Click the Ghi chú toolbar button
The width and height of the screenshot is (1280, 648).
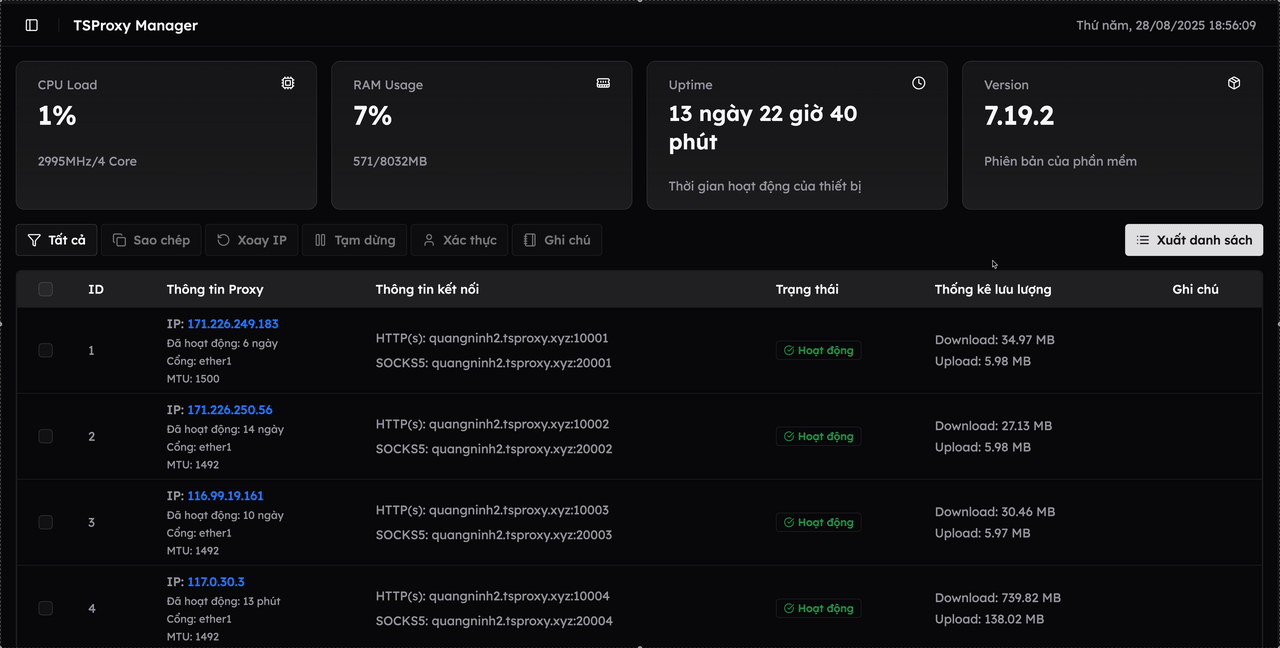point(557,240)
